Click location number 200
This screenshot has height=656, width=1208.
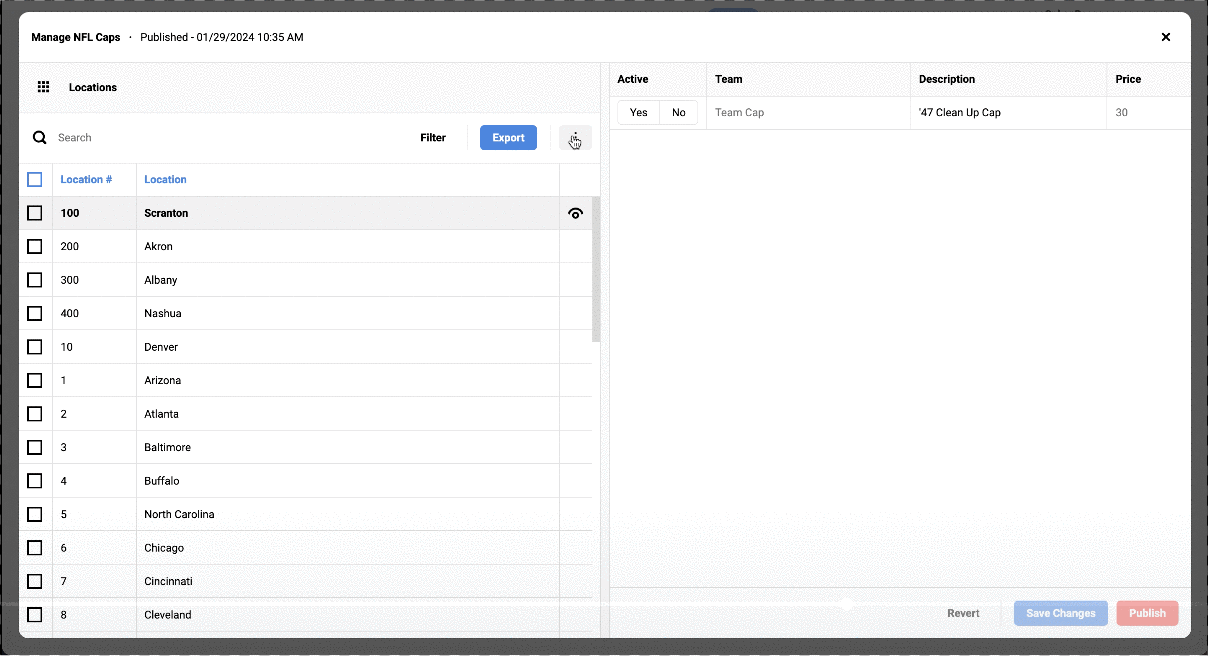coord(70,246)
